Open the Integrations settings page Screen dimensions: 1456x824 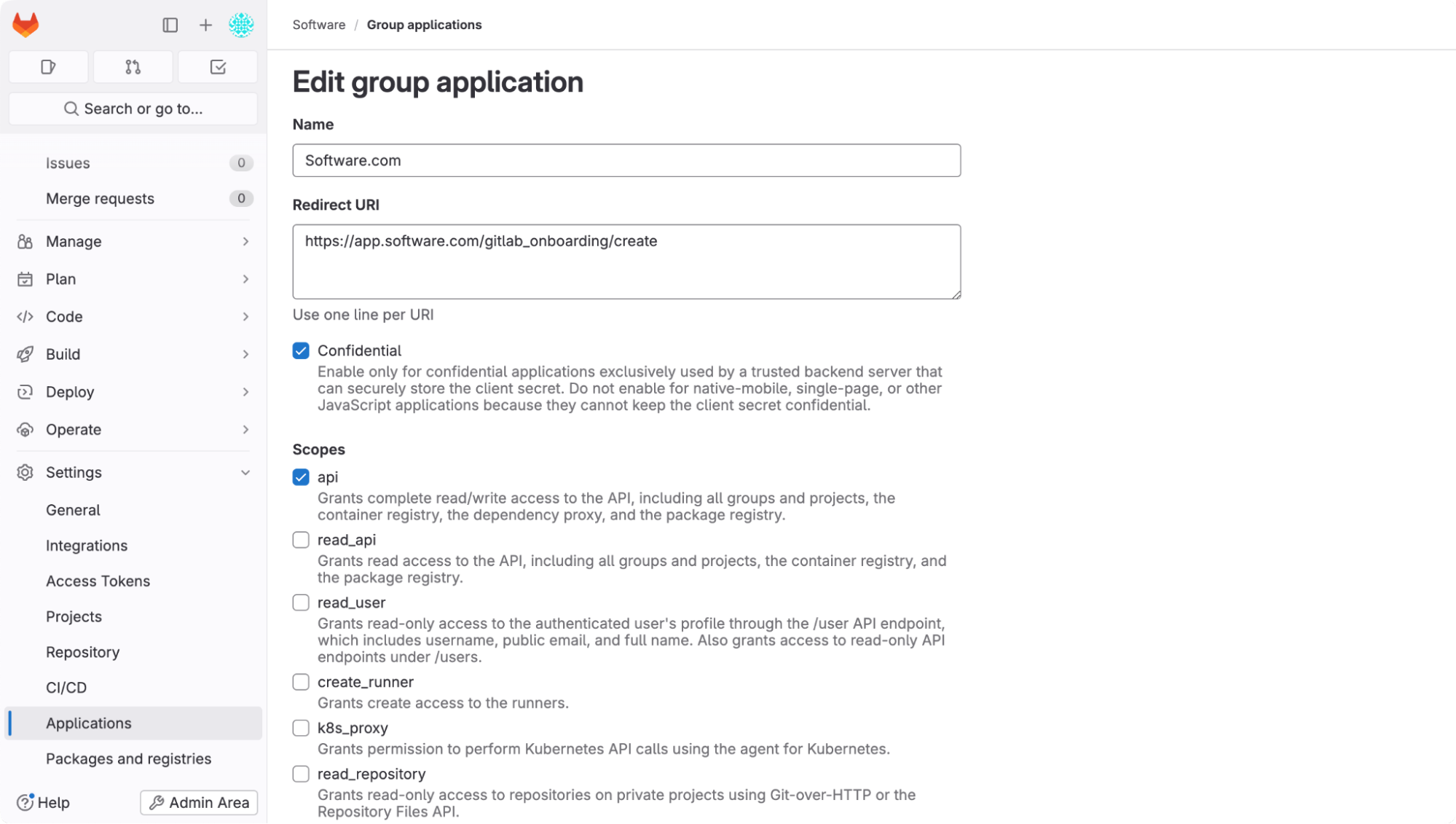click(86, 545)
